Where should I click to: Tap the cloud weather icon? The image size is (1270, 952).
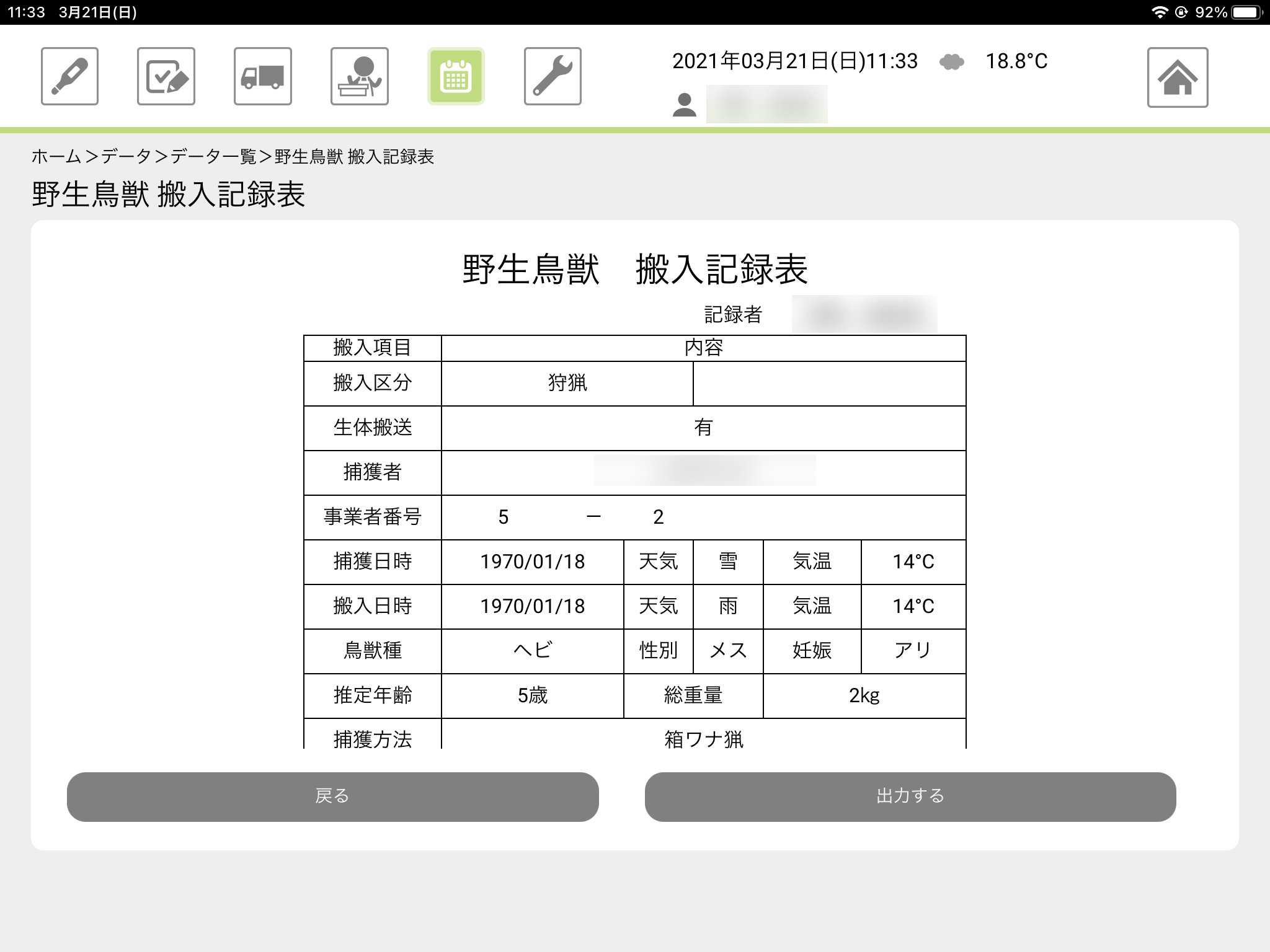pos(951,61)
